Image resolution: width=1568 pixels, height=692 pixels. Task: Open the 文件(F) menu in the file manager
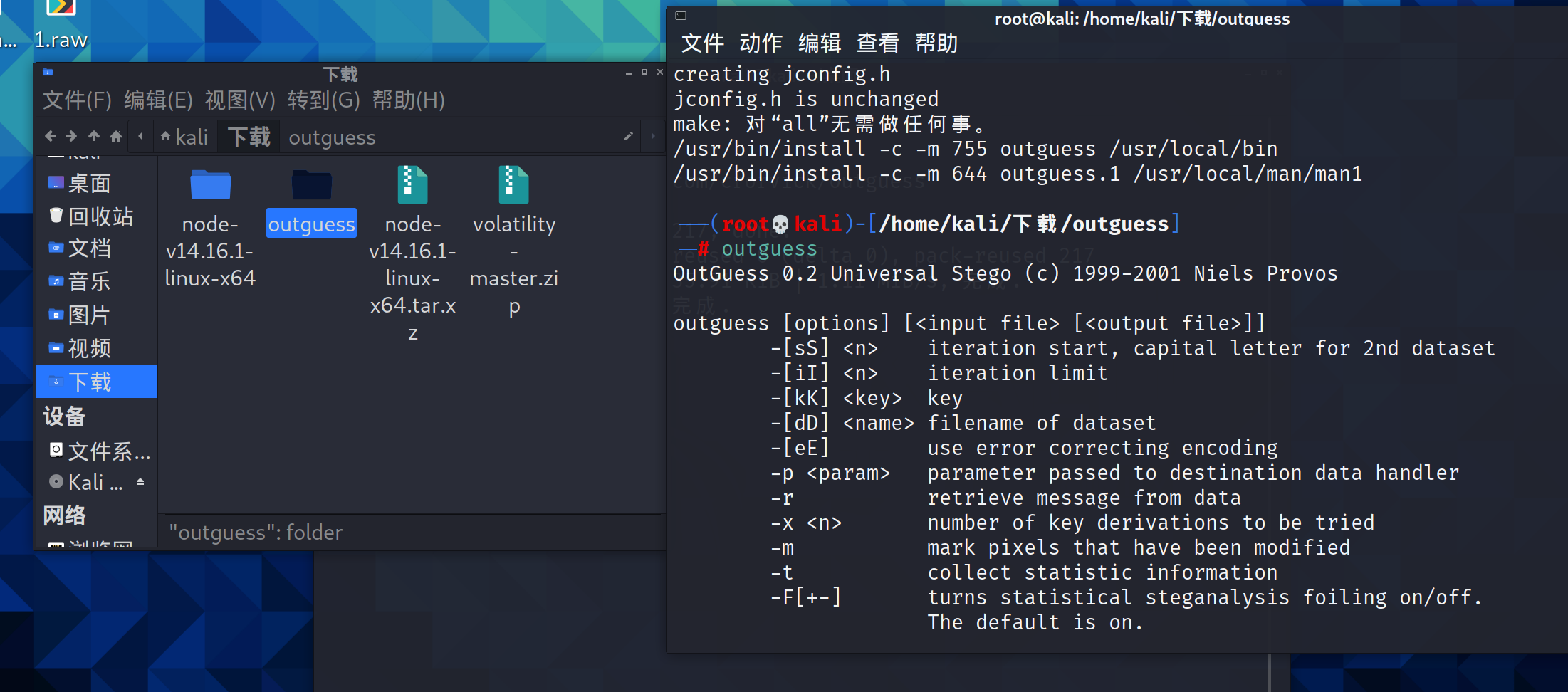pos(78,100)
